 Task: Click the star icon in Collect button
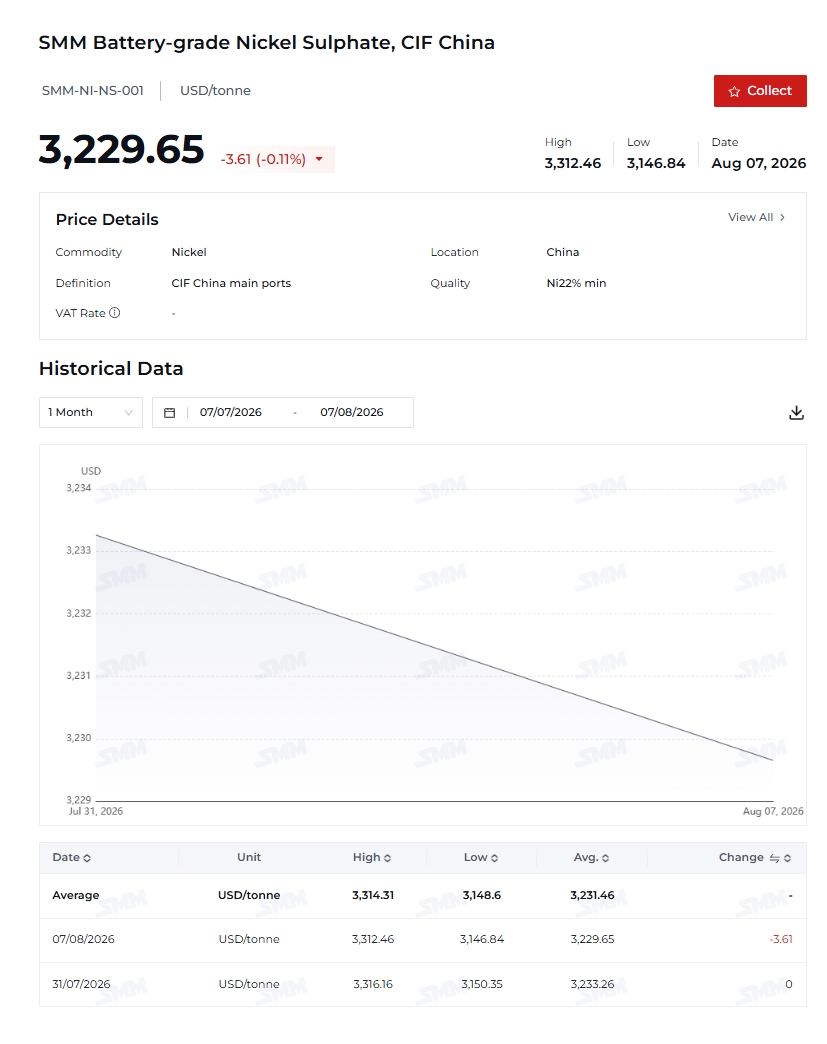734,91
